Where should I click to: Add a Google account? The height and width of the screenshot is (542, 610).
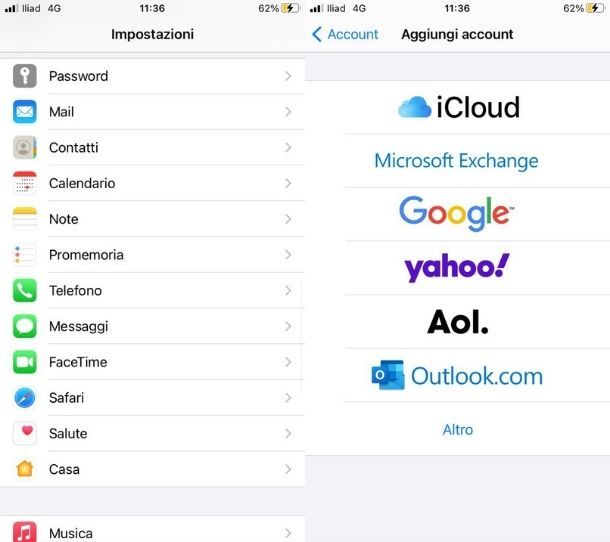pos(457,213)
